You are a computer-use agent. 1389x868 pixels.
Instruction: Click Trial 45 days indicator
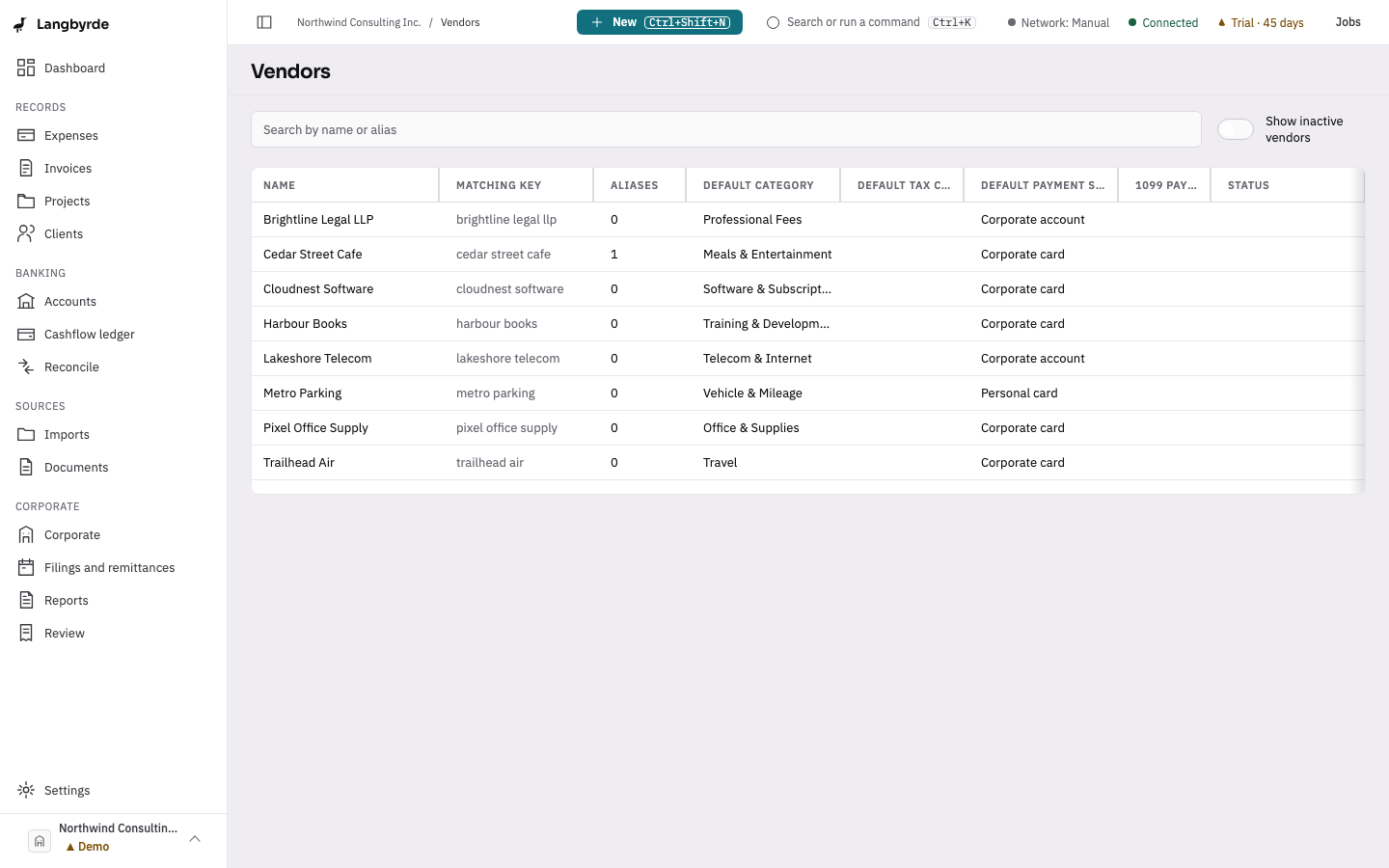coord(1261,23)
